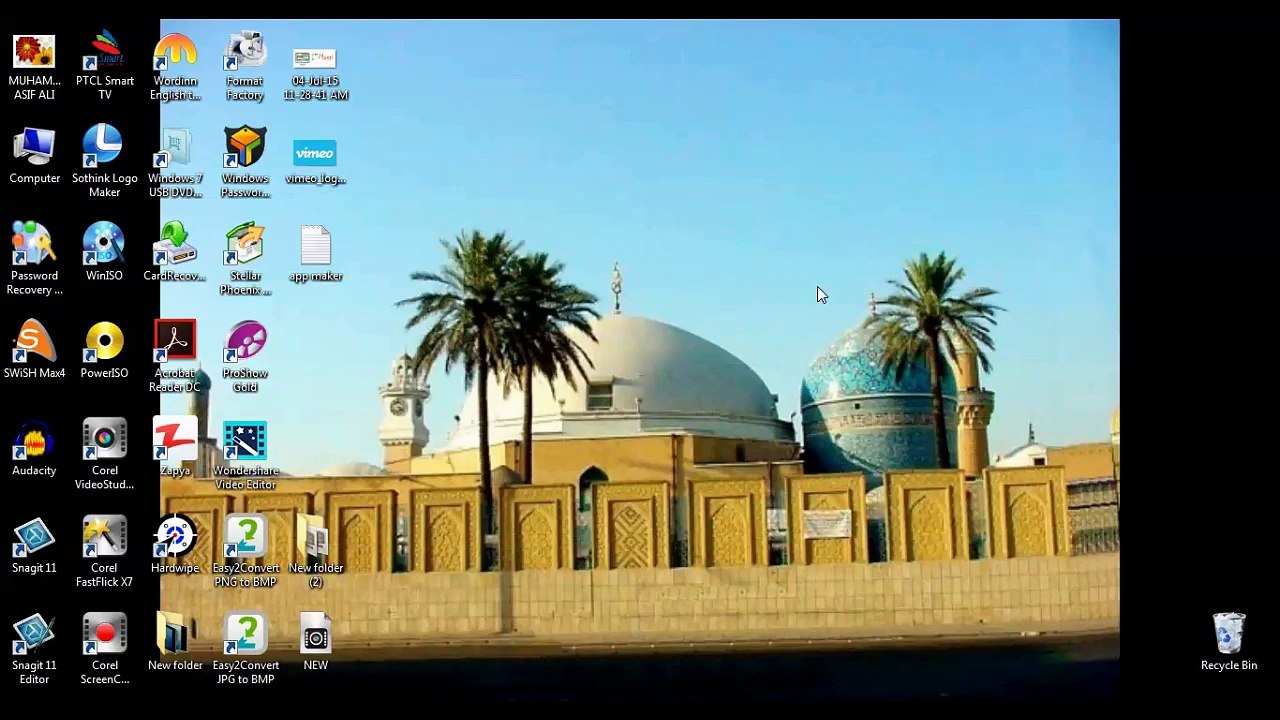Open Windows 7 USB DVD tool shortcut

175,162
